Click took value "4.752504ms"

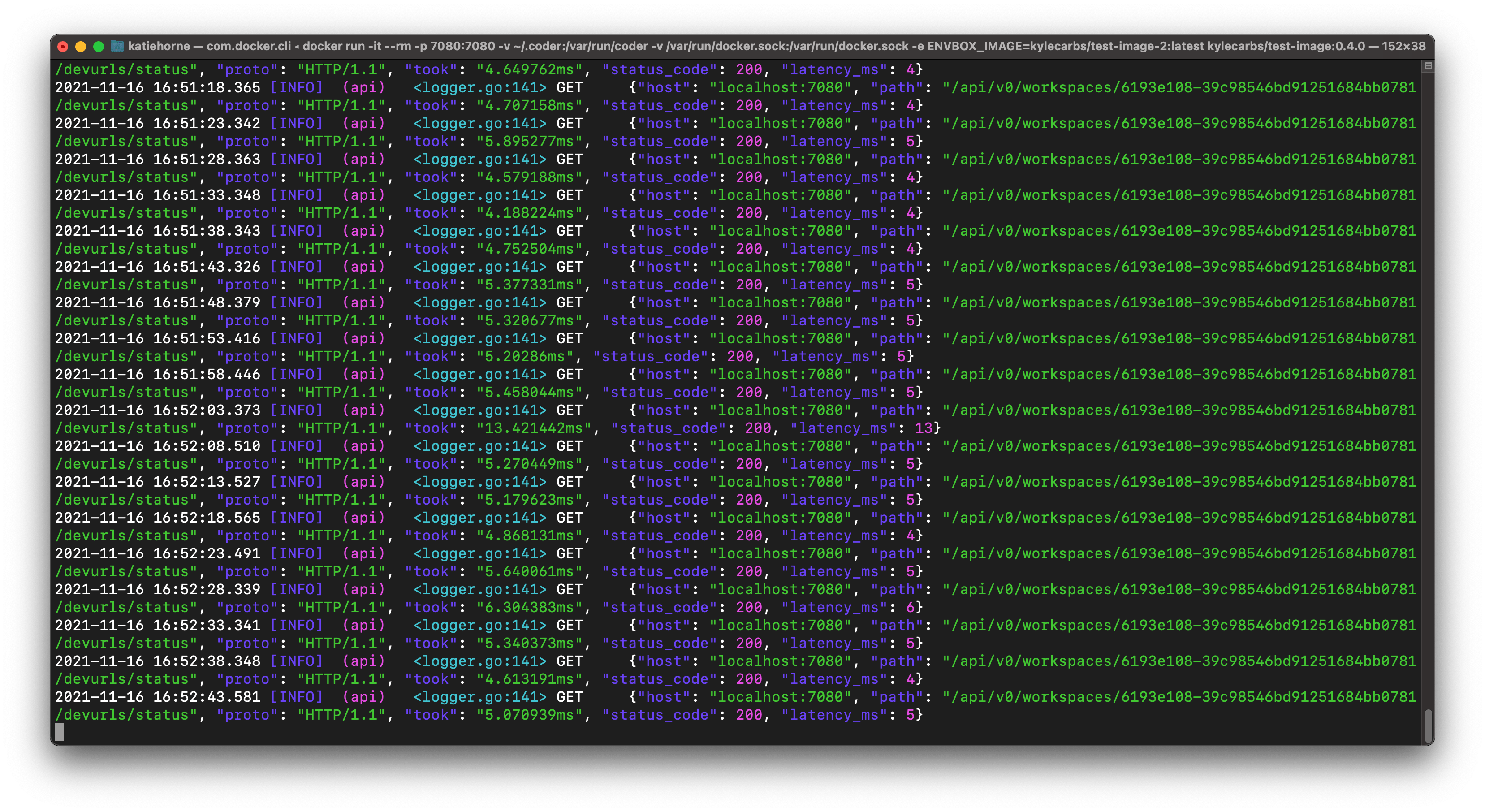pos(529,249)
